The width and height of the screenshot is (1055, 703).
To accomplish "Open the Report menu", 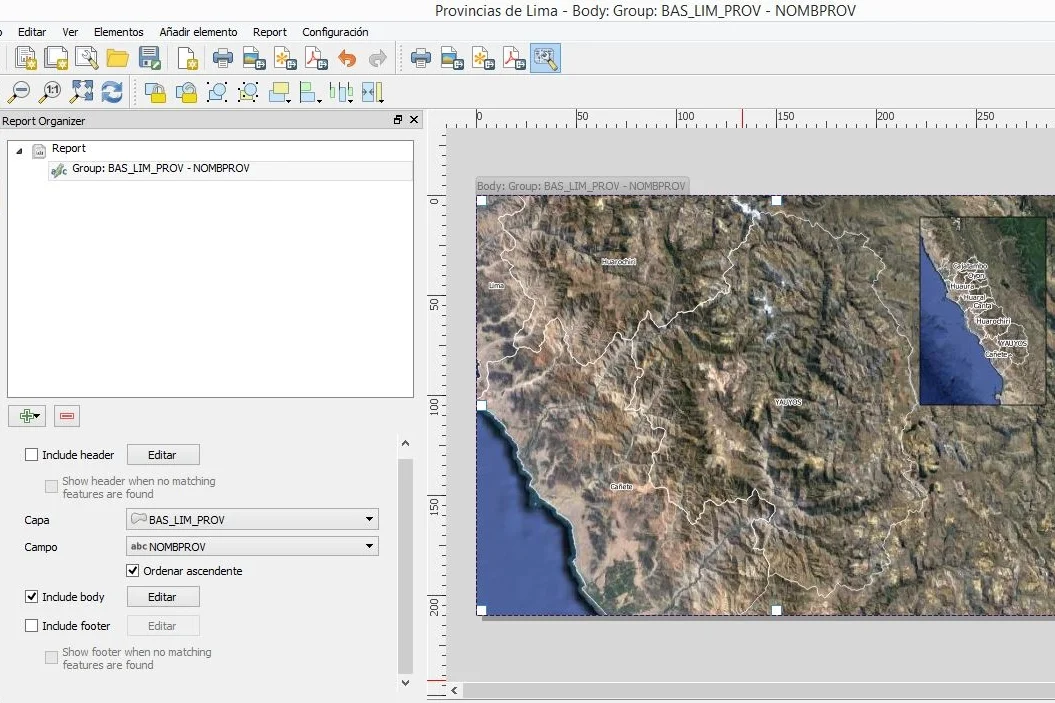I will point(270,32).
